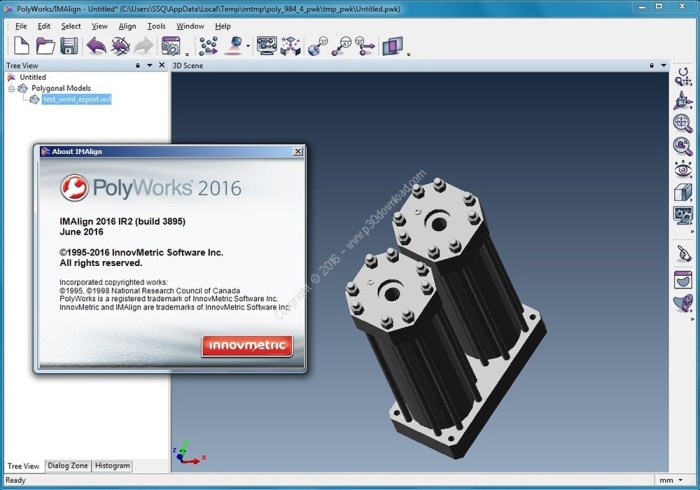Toggle the 3D Scene pane lock icon
700x490 pixels.
pos(652,66)
